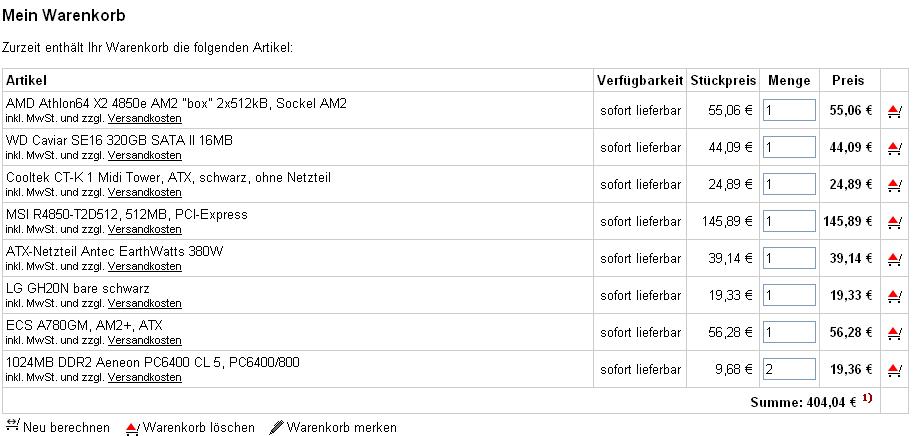This screenshot has width=917, height=436.
Task: Click the Warenkorb merken pencil icon
Action: 277,427
